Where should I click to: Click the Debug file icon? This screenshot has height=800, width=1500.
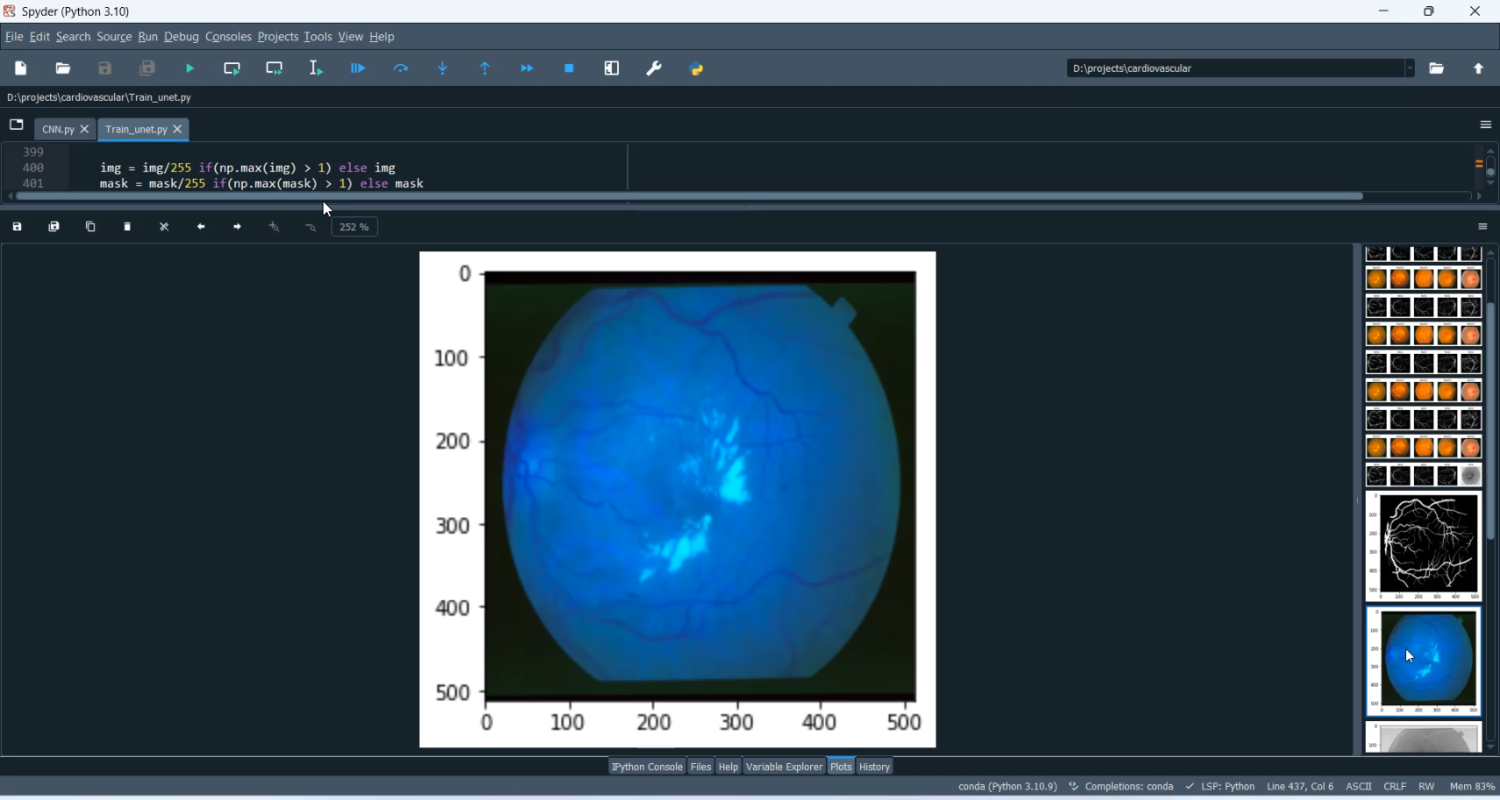pos(359,69)
